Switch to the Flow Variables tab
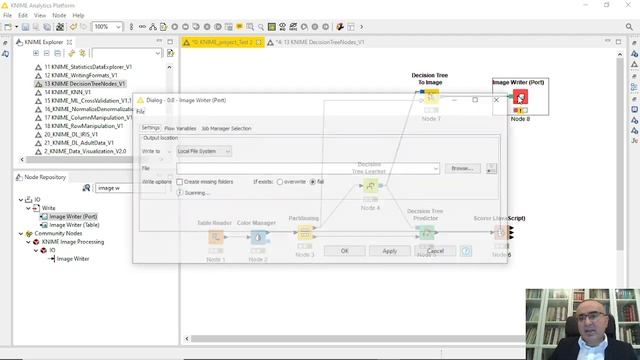This screenshot has height=360, width=640. [180, 129]
